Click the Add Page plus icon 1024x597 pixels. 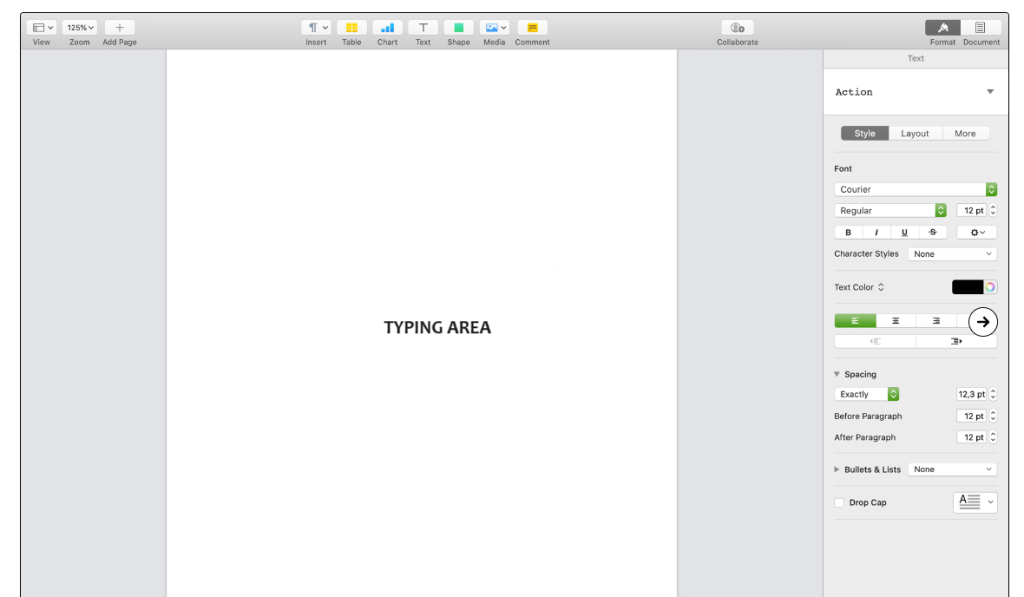click(119, 28)
